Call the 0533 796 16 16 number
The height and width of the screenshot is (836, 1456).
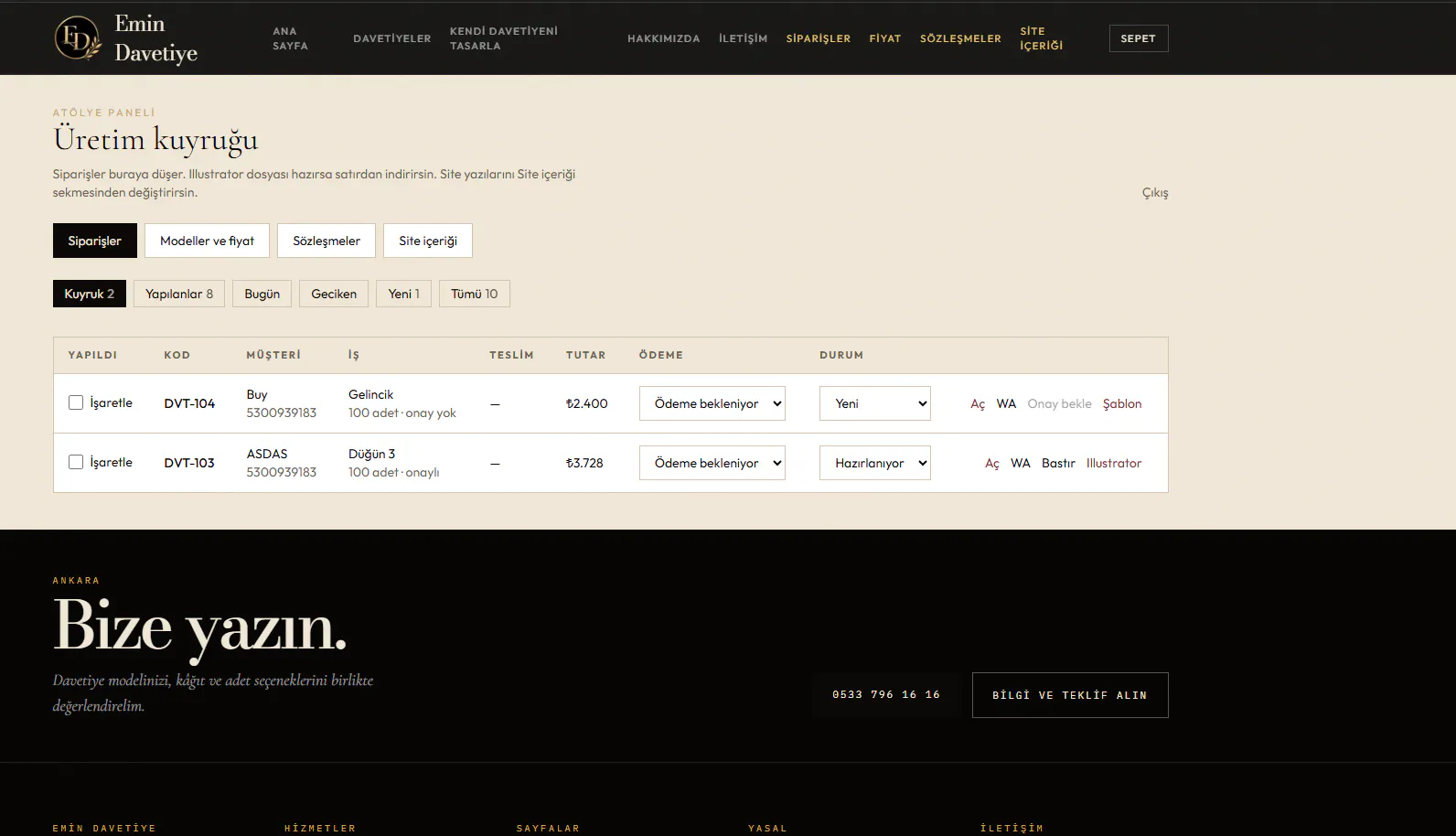click(x=886, y=695)
